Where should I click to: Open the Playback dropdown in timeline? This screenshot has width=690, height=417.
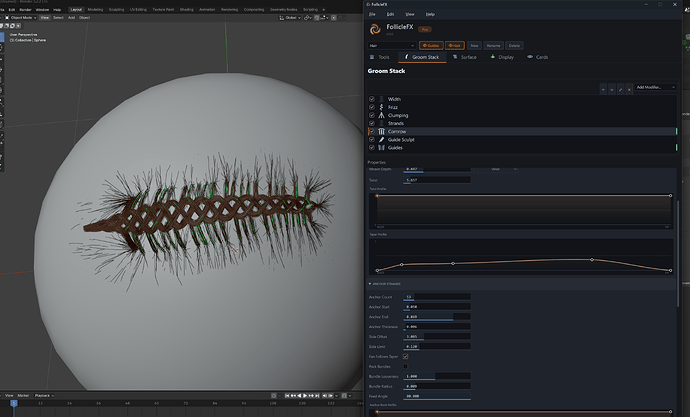44,395
